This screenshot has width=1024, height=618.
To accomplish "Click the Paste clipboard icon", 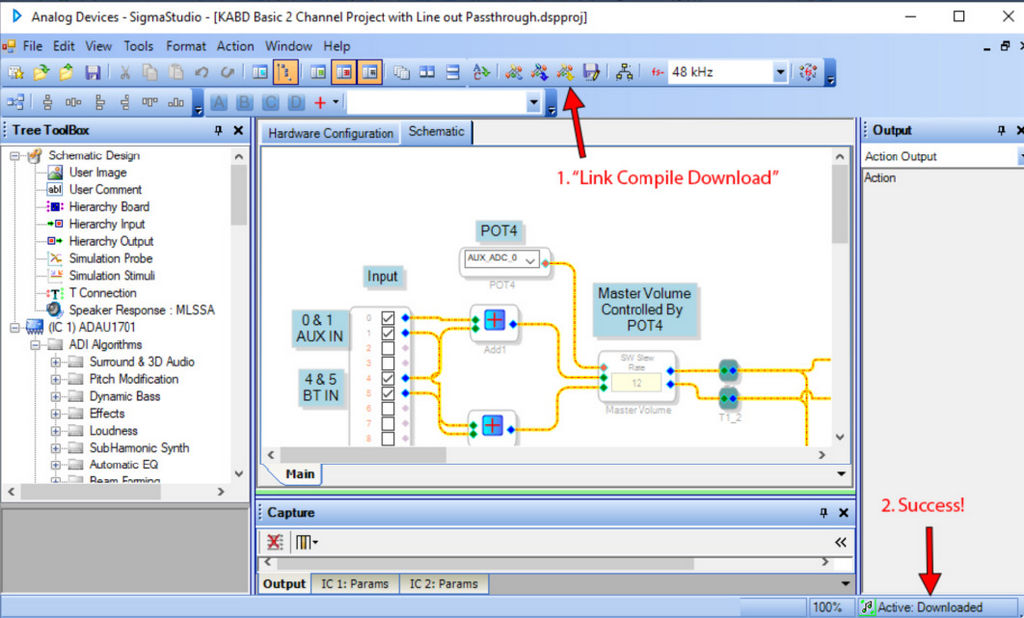I will pos(176,72).
